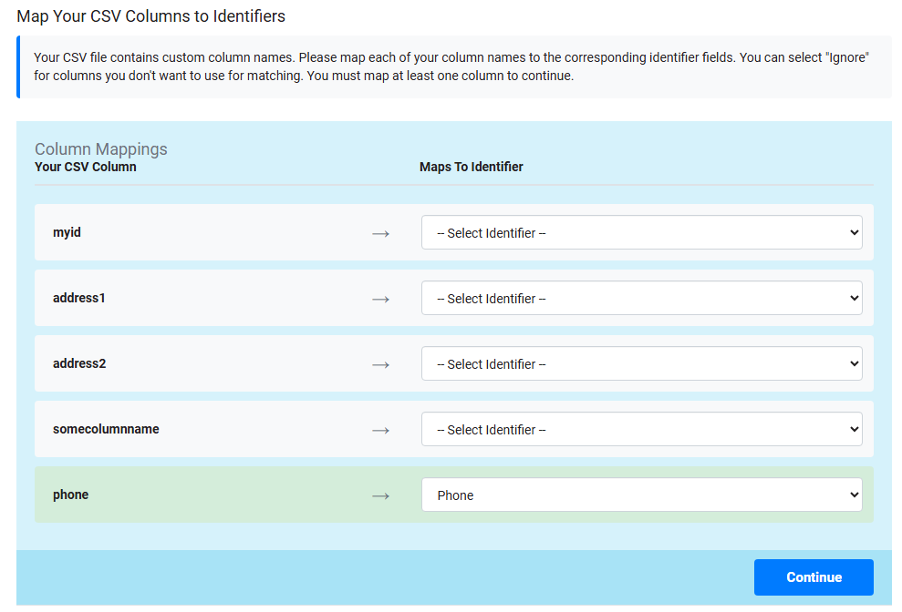Click the Column Mappings heading
The image size is (902, 612).
(x=101, y=149)
